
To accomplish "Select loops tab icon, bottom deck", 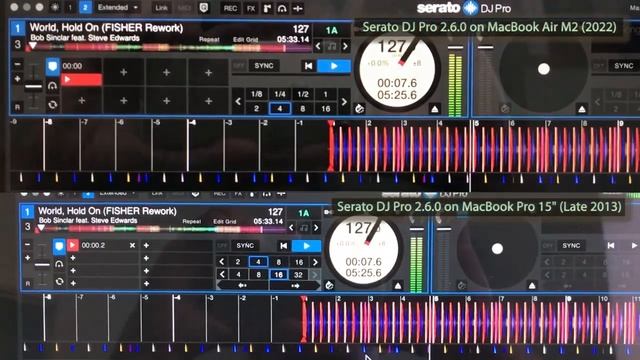I will [59, 264].
